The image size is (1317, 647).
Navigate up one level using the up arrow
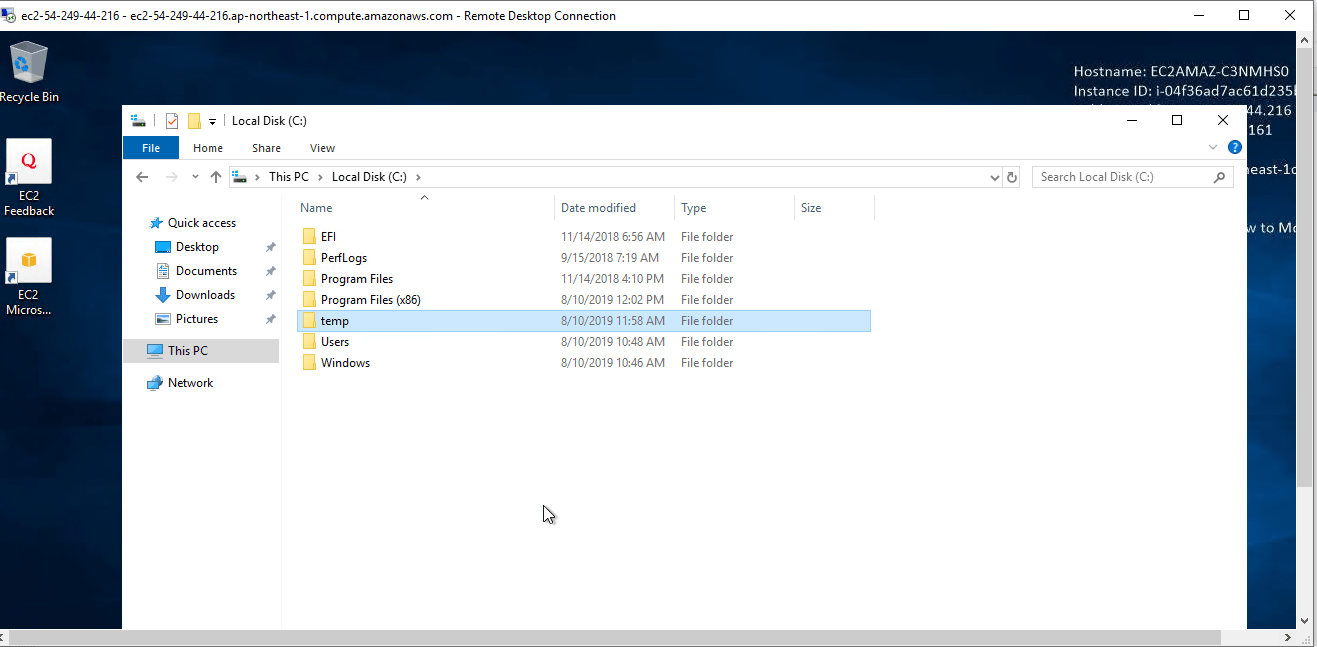click(217, 176)
